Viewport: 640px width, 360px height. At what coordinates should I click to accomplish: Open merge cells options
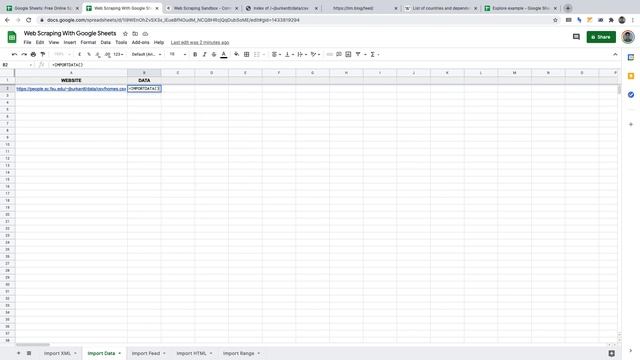[x=259, y=54]
